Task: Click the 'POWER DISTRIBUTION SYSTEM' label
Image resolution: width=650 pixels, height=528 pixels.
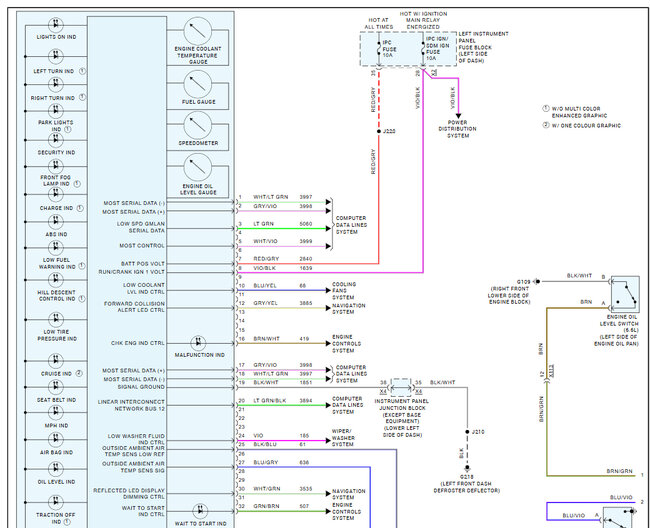Action: tap(458, 129)
